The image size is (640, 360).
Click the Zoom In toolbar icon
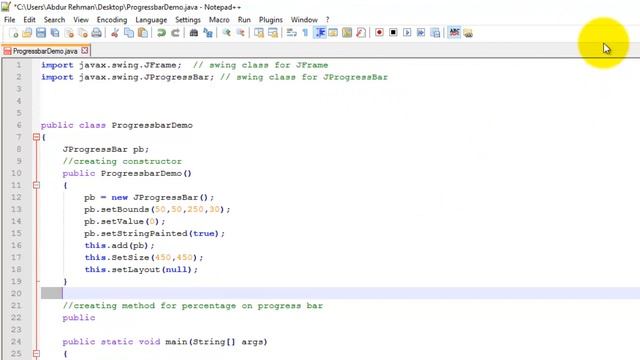coord(227,33)
